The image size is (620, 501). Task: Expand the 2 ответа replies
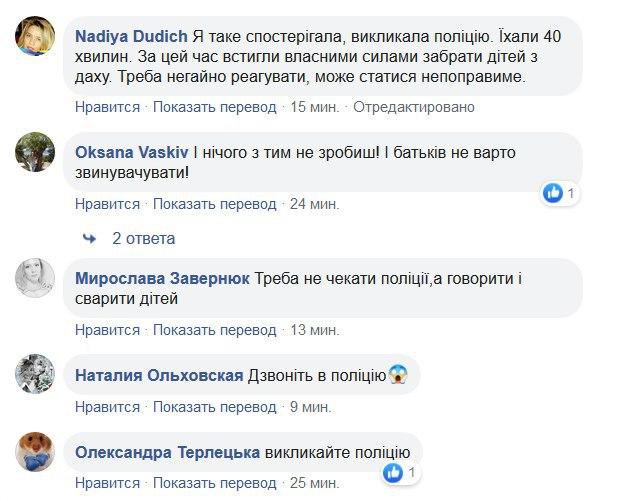pos(143,239)
